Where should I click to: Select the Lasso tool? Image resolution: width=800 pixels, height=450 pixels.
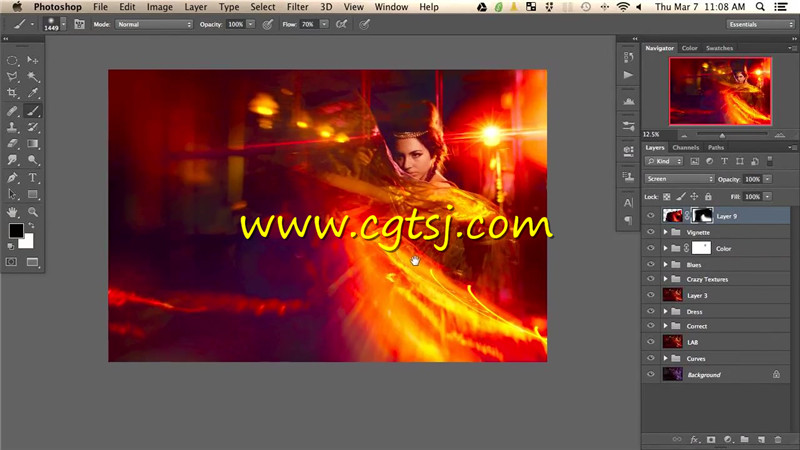(12, 77)
